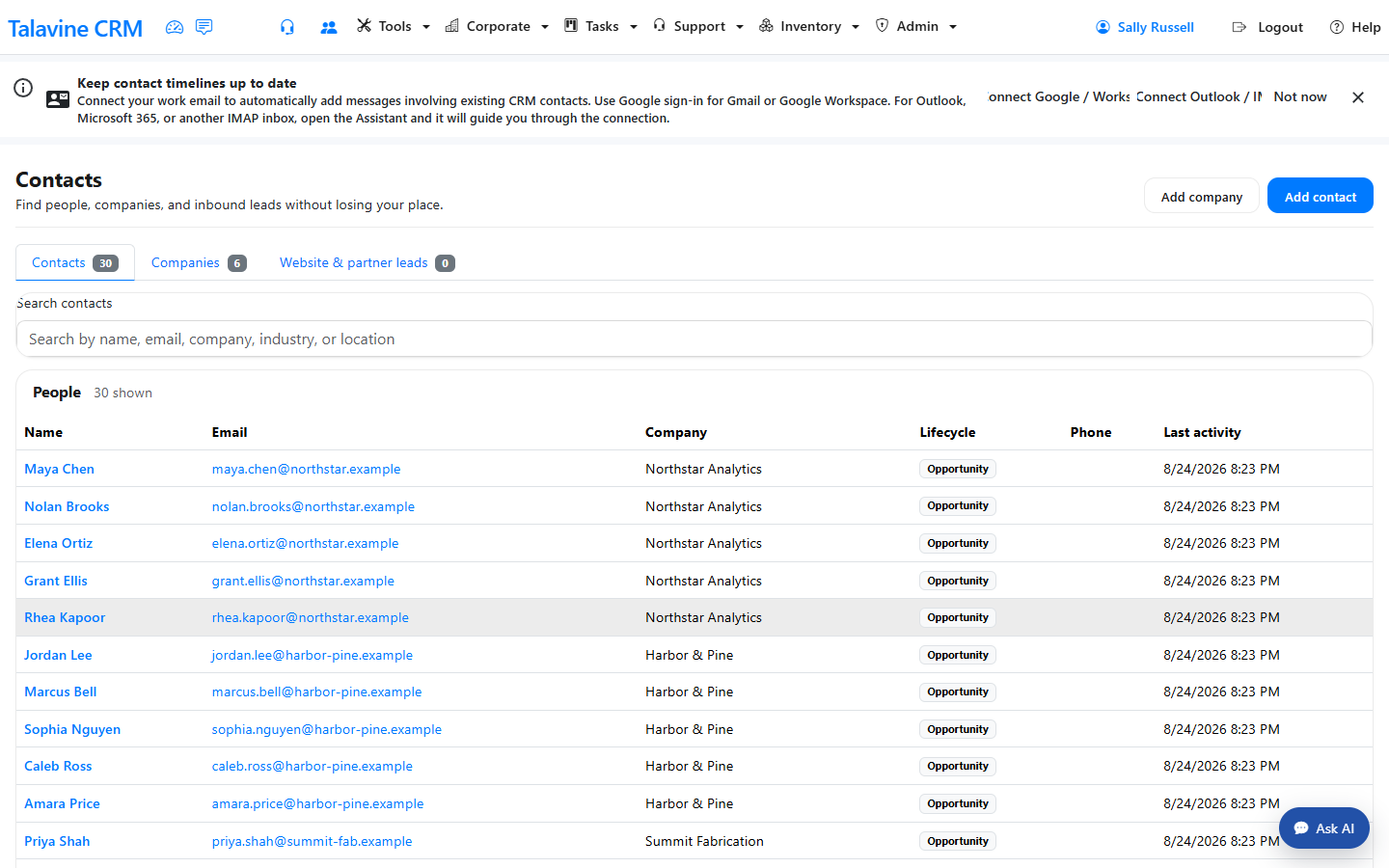This screenshot has height=868, width=1389.
Task: Click the Tools wrench icon
Action: 364,26
